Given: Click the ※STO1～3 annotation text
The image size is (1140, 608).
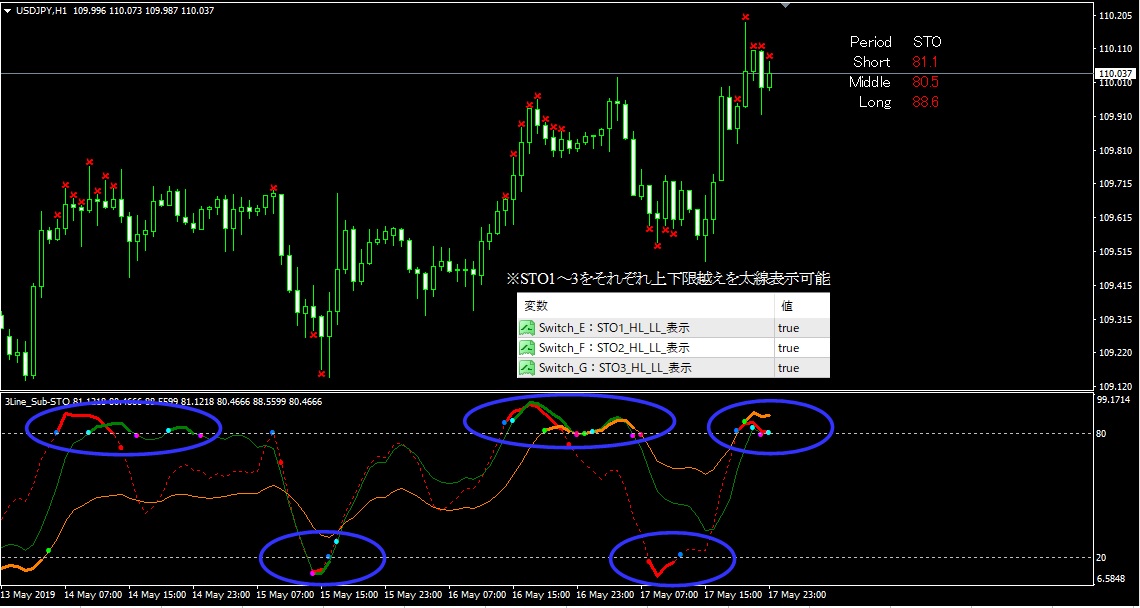Looking at the screenshot, I should tap(668, 278).
